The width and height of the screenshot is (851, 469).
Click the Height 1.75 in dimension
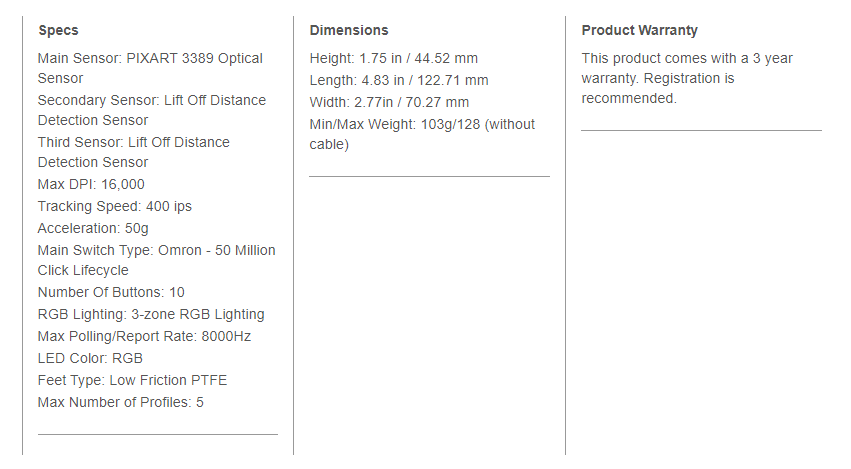click(x=394, y=59)
